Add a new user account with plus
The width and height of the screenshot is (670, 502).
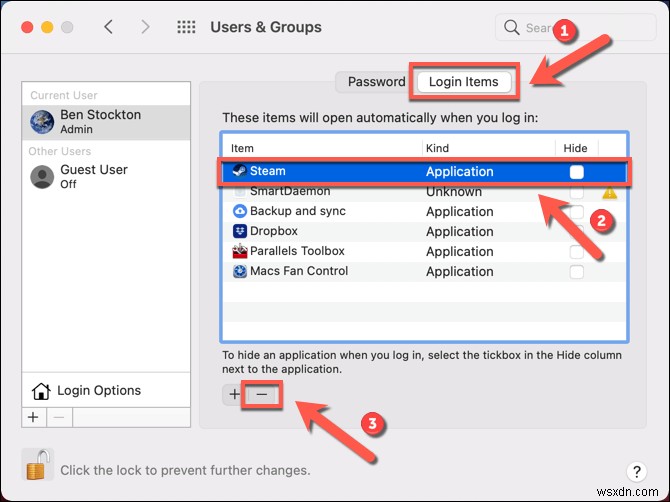(33, 417)
